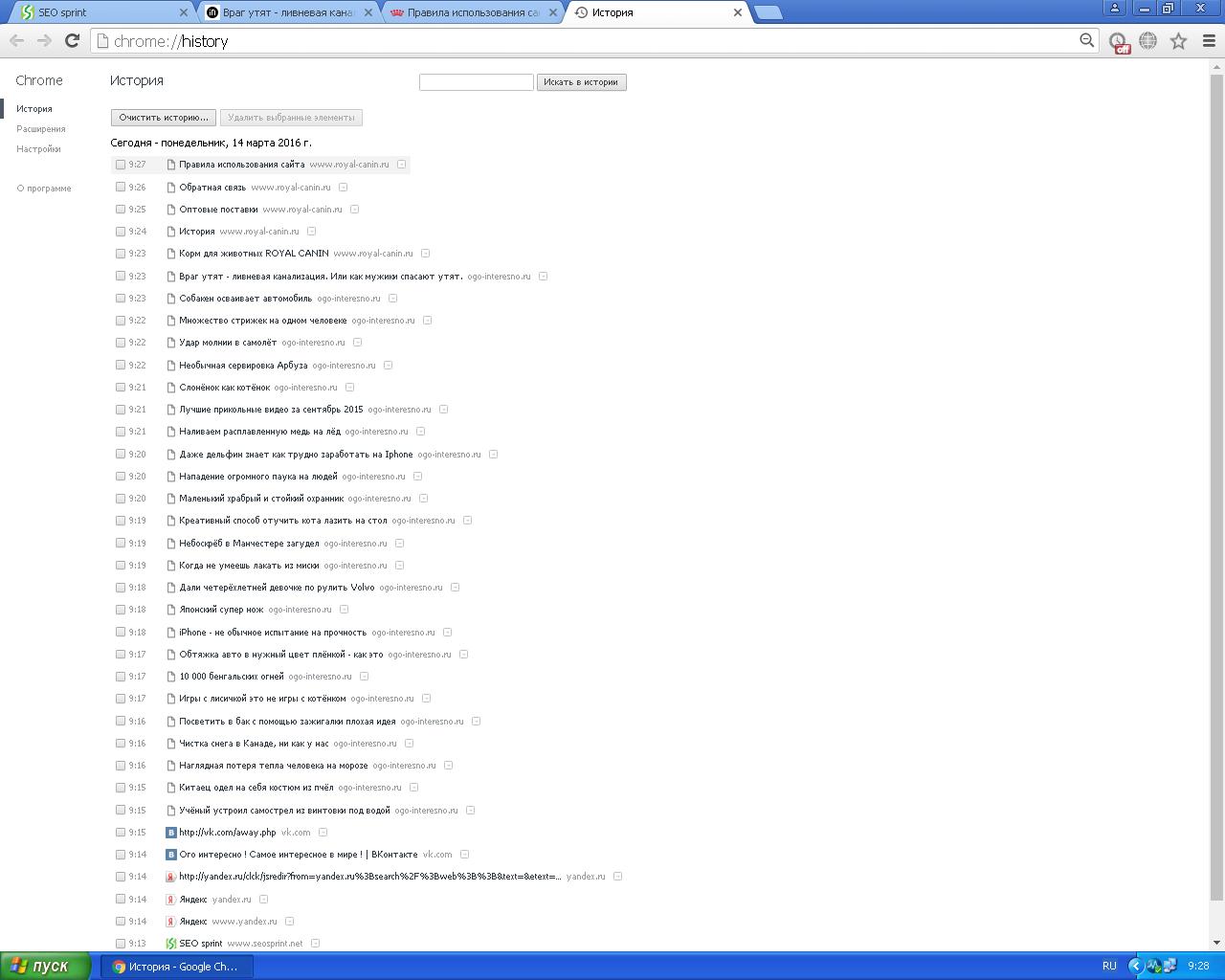Close the 'Правила использования' tab

point(553,12)
